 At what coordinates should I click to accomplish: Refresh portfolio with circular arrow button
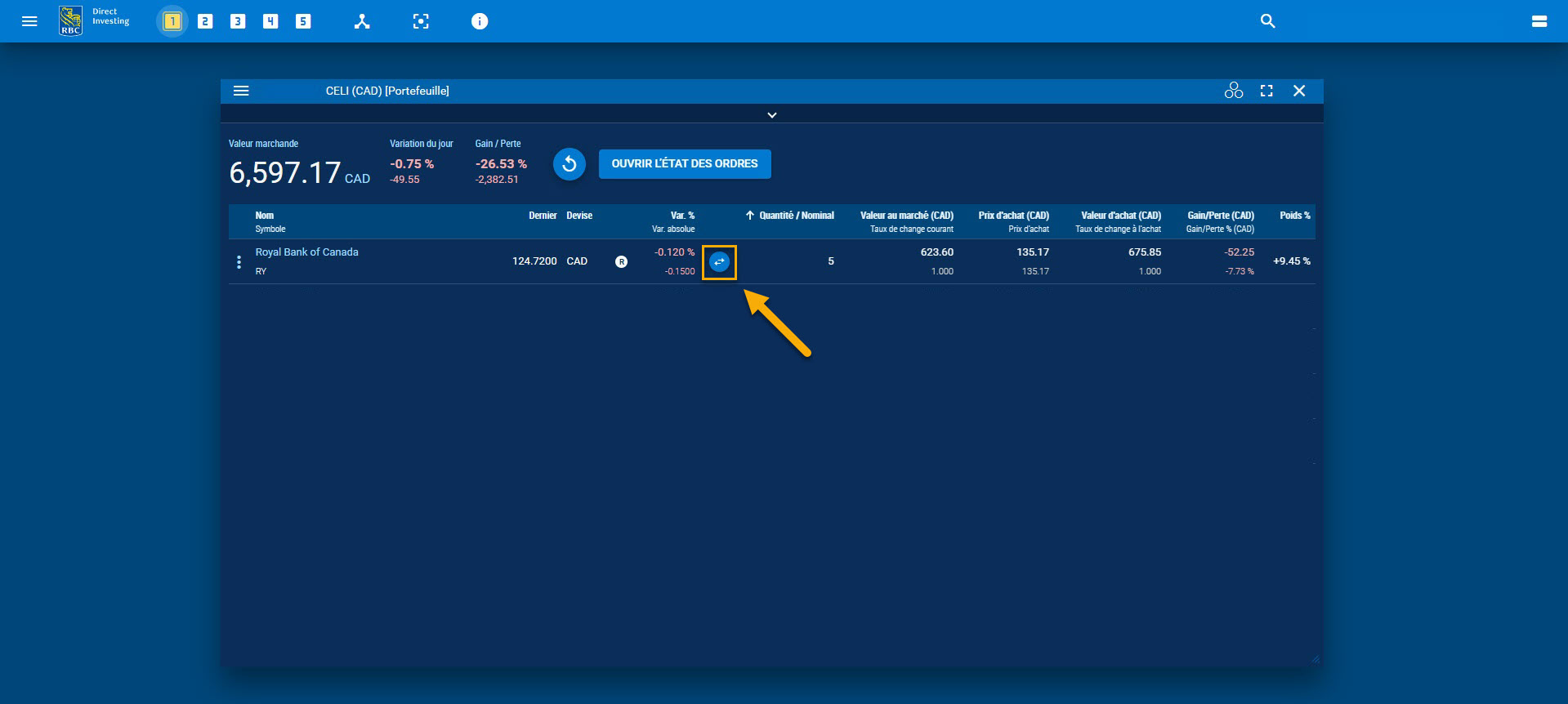click(x=570, y=164)
